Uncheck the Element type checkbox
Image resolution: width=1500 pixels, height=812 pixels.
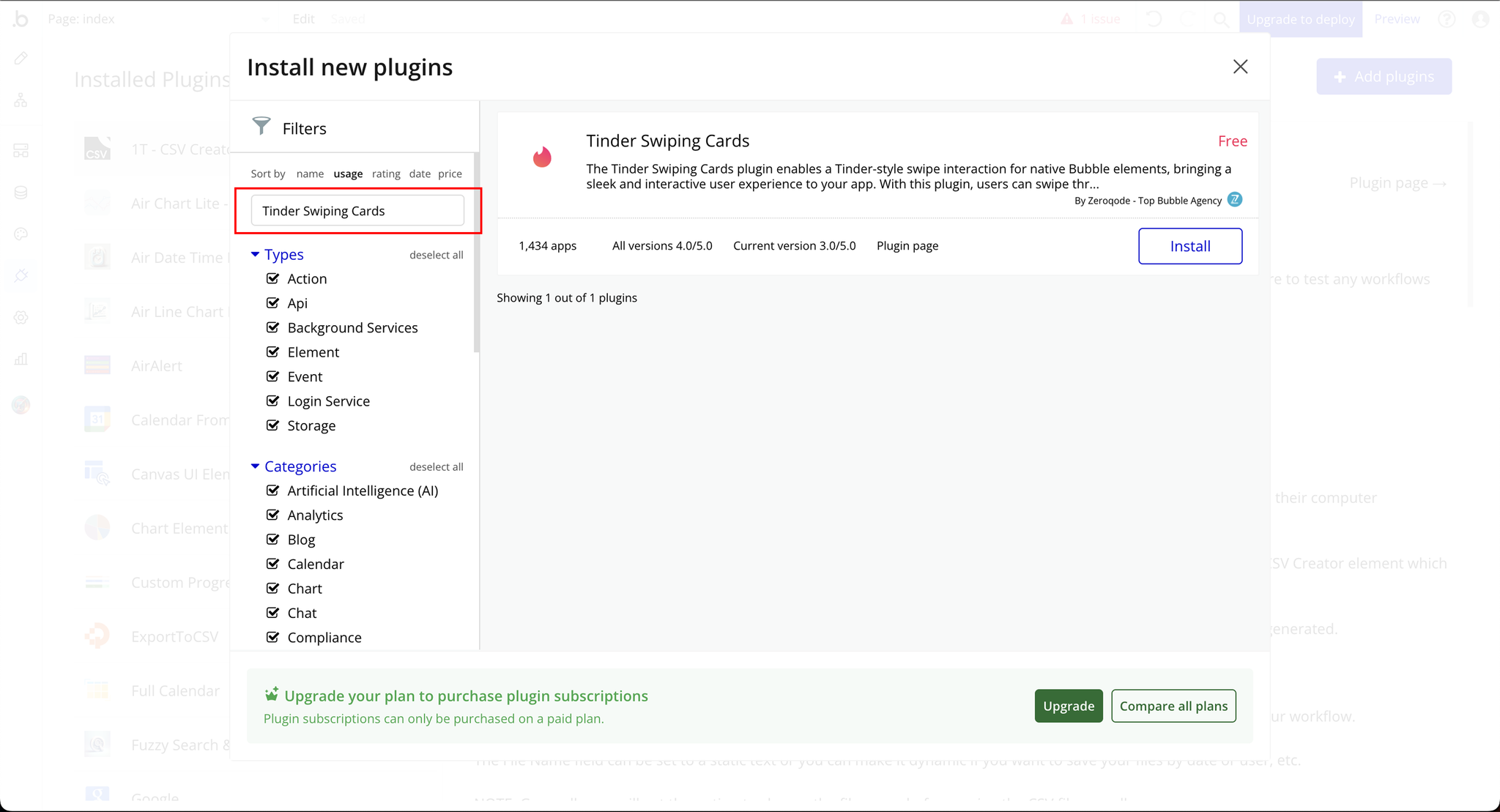coord(272,352)
